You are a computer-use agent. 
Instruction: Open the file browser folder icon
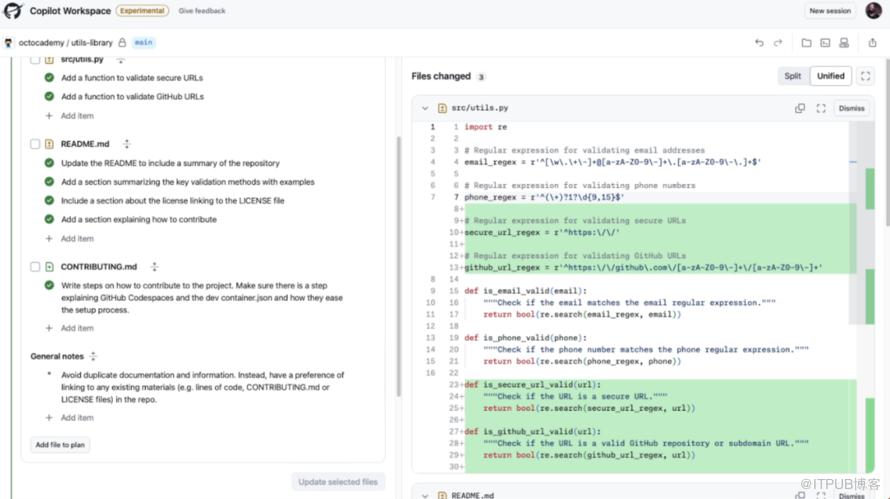[x=806, y=43]
